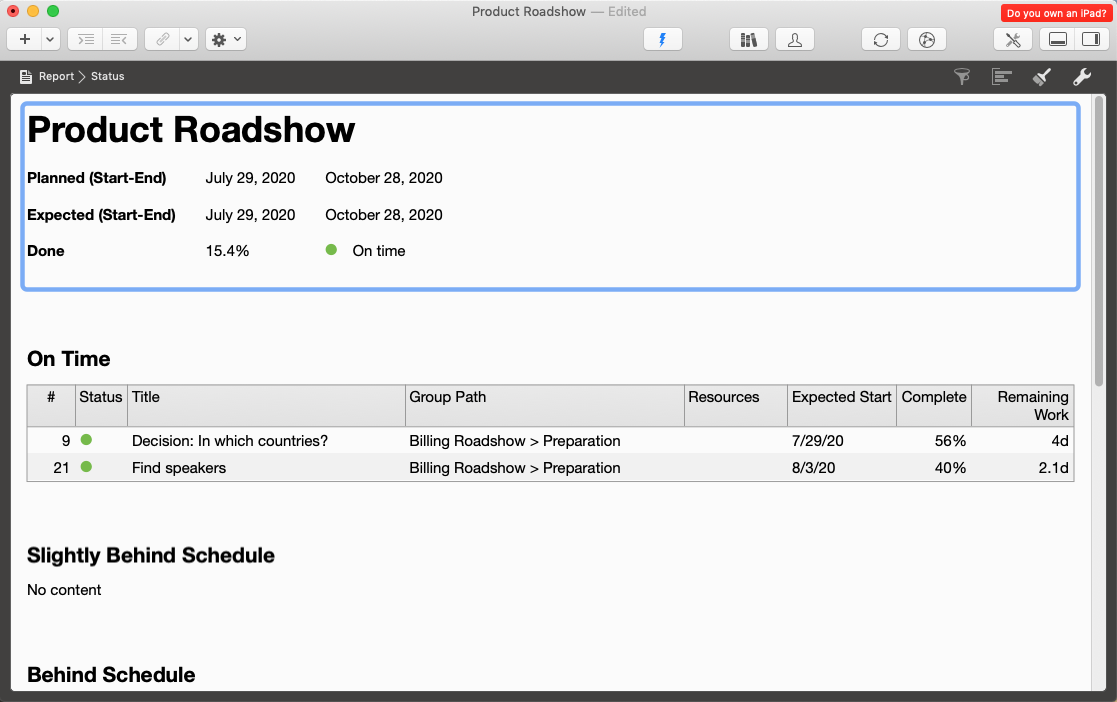Open the wrench settings icon above the report

[1081, 76]
